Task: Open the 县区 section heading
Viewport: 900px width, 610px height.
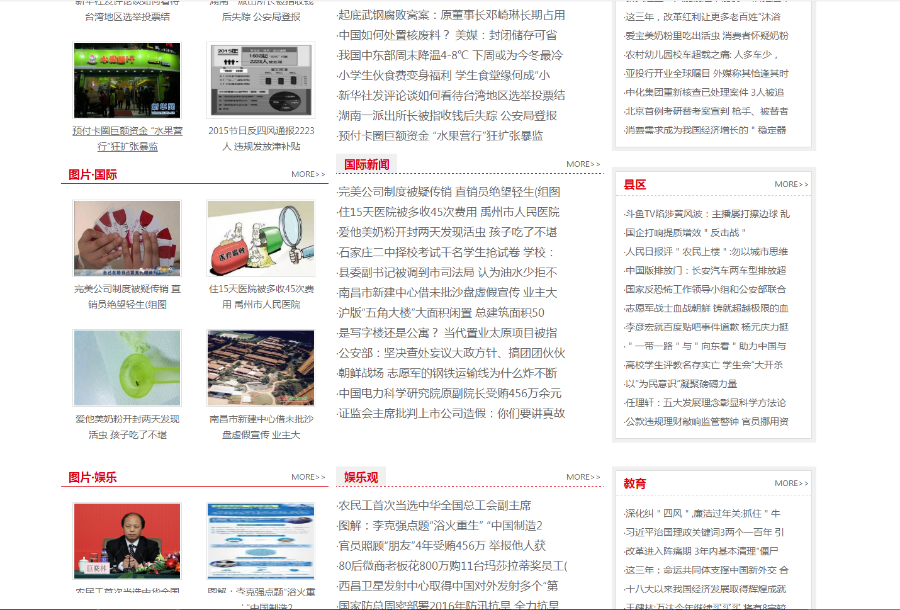Action: (635, 185)
